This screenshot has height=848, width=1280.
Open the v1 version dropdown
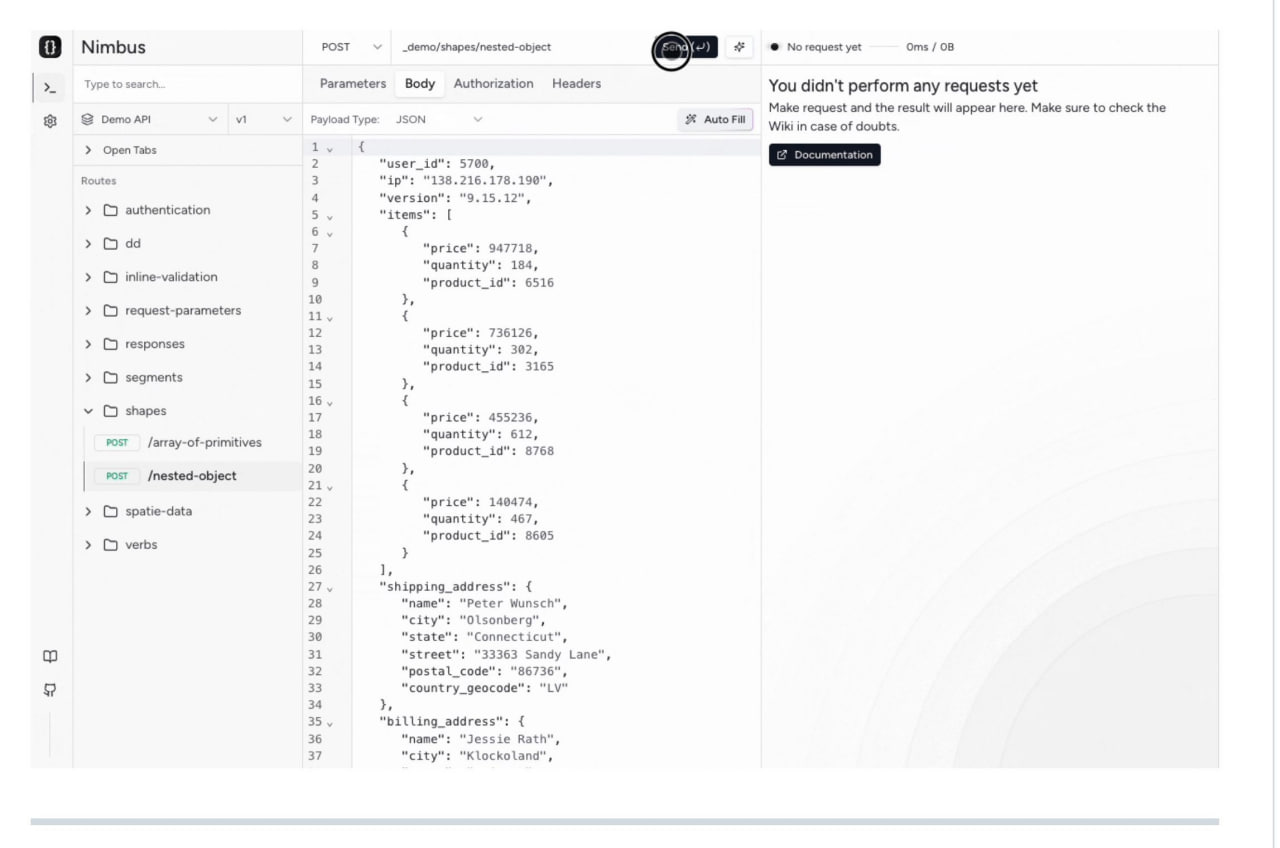264,120
